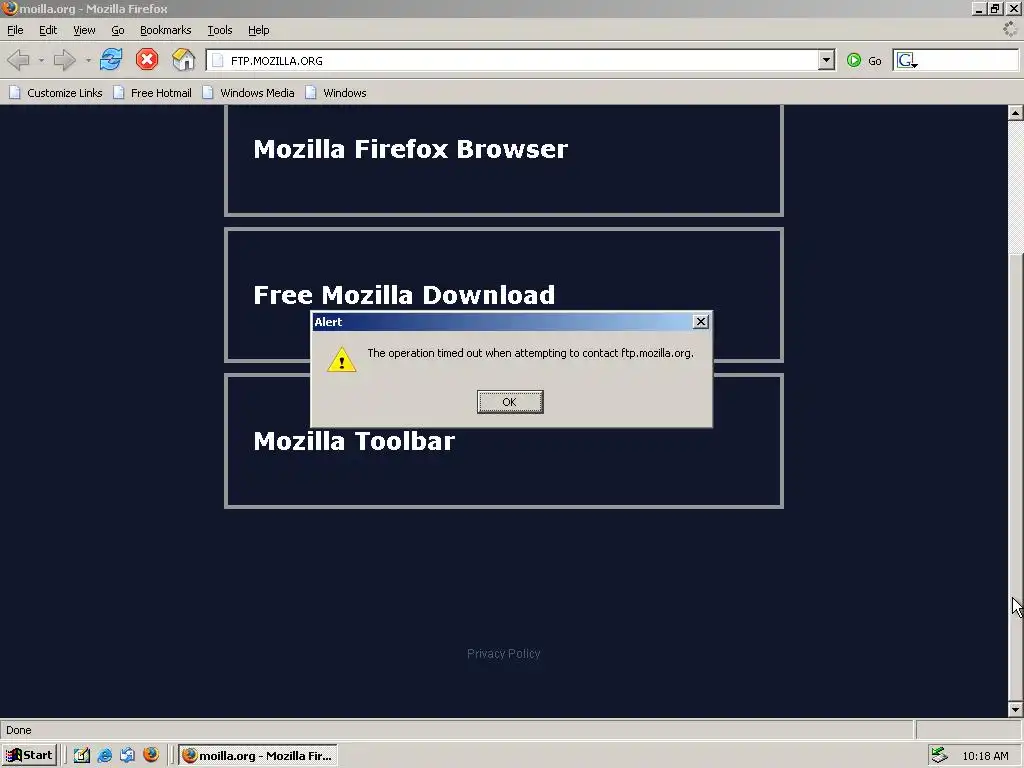
Task: Open the Customize Links bookmark
Action: pyautogui.click(x=56, y=93)
